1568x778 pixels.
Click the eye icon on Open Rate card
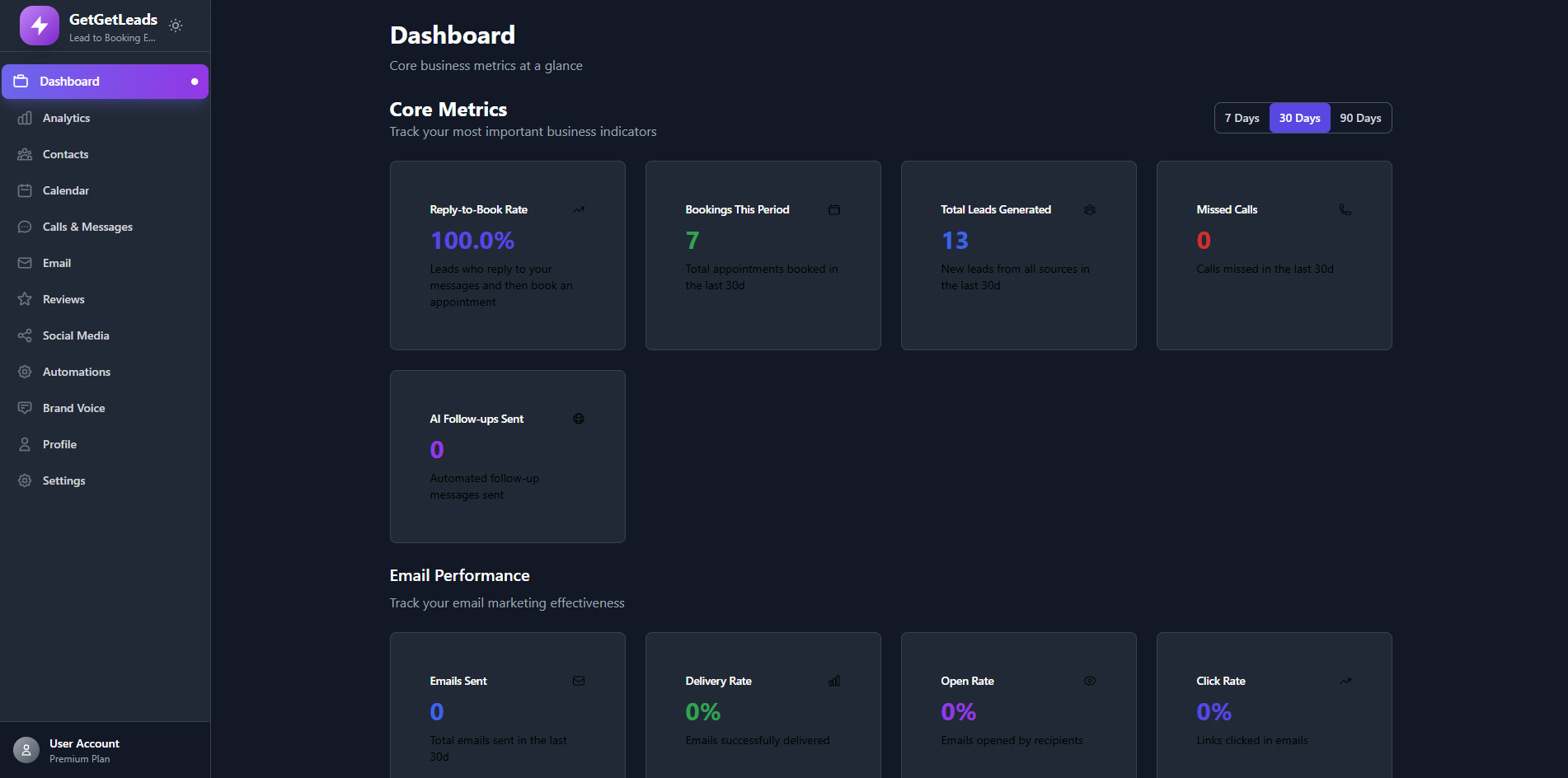coord(1089,681)
